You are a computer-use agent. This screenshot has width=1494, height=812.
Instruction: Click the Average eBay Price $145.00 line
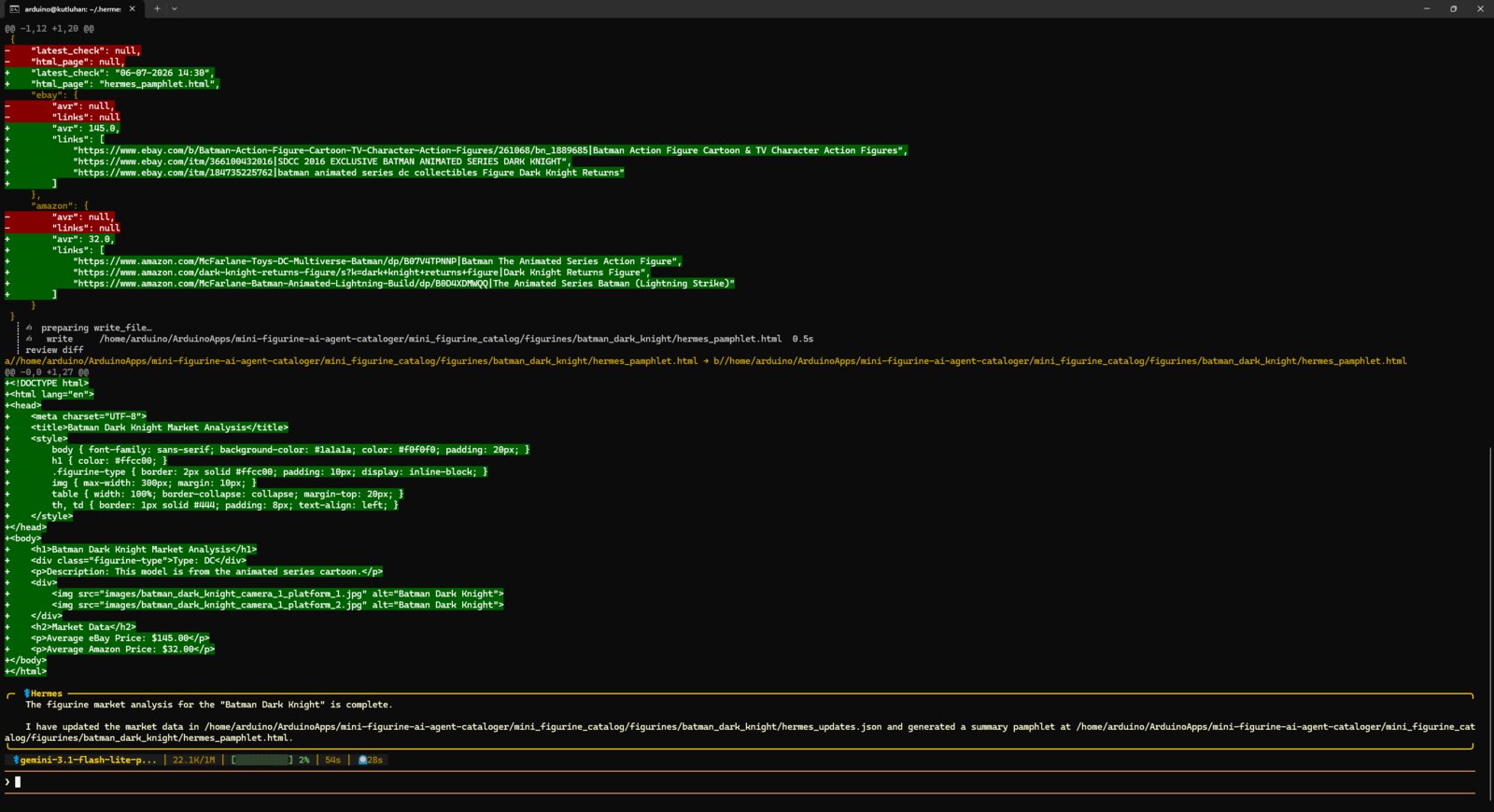[x=107, y=638]
